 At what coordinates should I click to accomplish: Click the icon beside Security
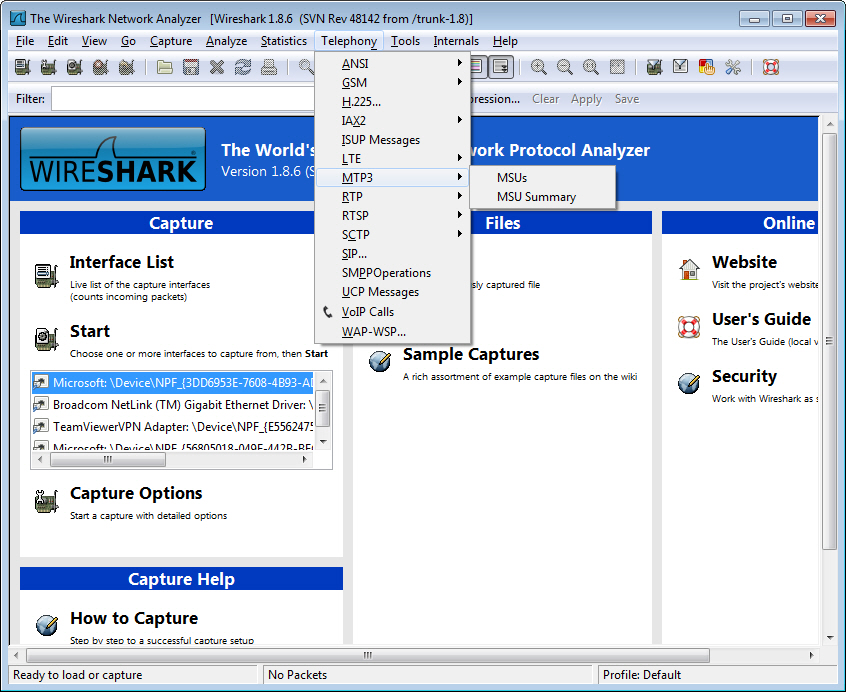(x=689, y=383)
